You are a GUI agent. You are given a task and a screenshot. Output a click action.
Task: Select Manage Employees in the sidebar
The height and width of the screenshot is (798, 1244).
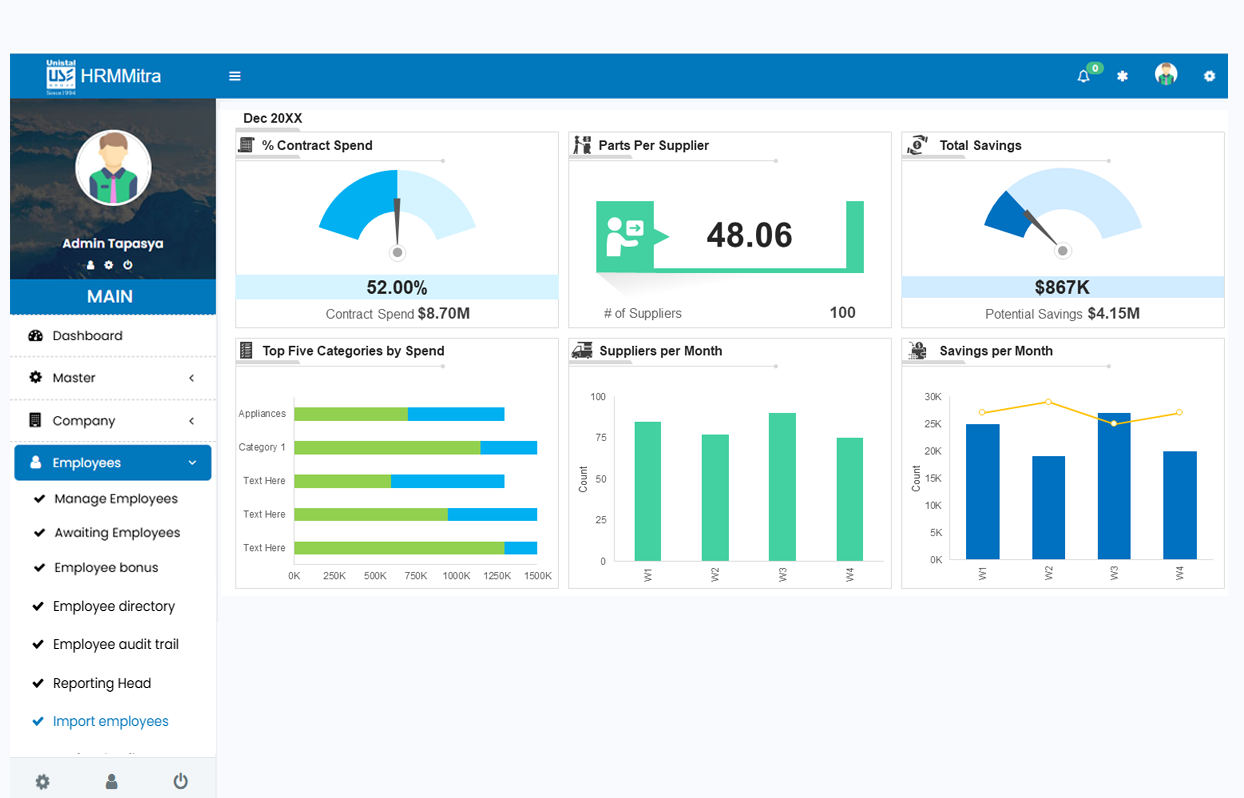116,499
